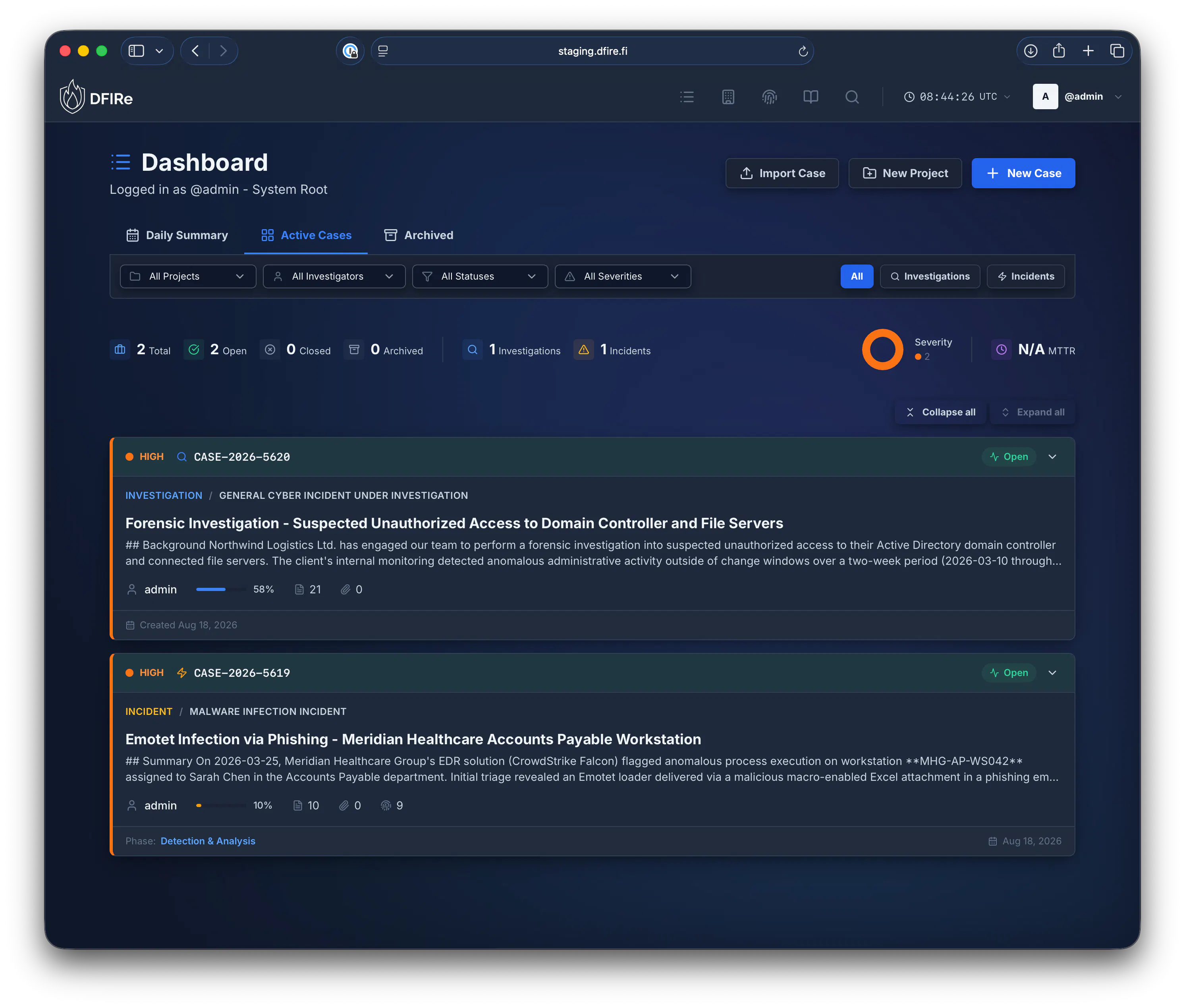Image resolution: width=1185 pixels, height=1008 pixels.
Task: Click the attachments paperclip icon on CASE-2026-5620
Action: coord(345,589)
